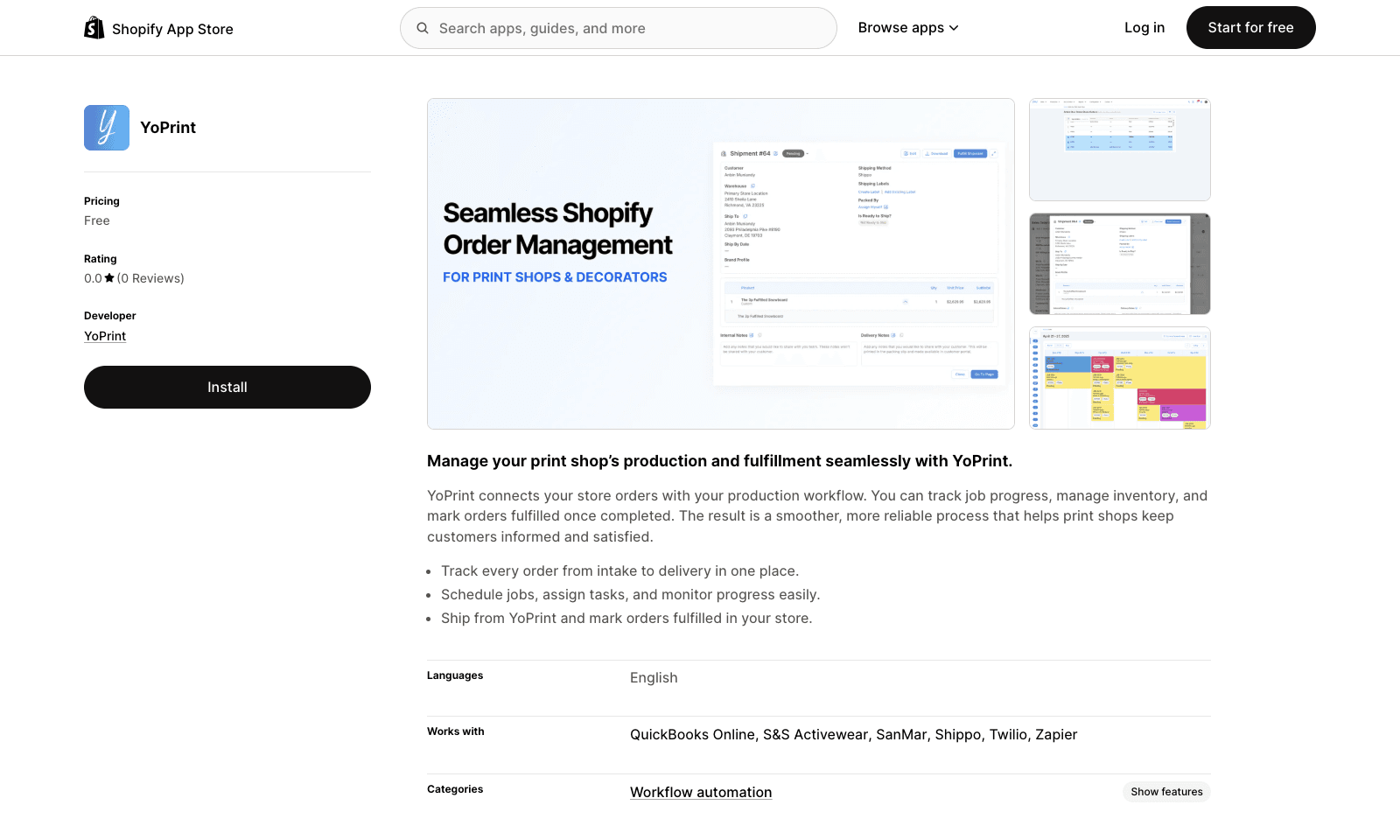The image size is (1400, 840).
Task: Click the Start for free button
Action: tap(1250, 28)
